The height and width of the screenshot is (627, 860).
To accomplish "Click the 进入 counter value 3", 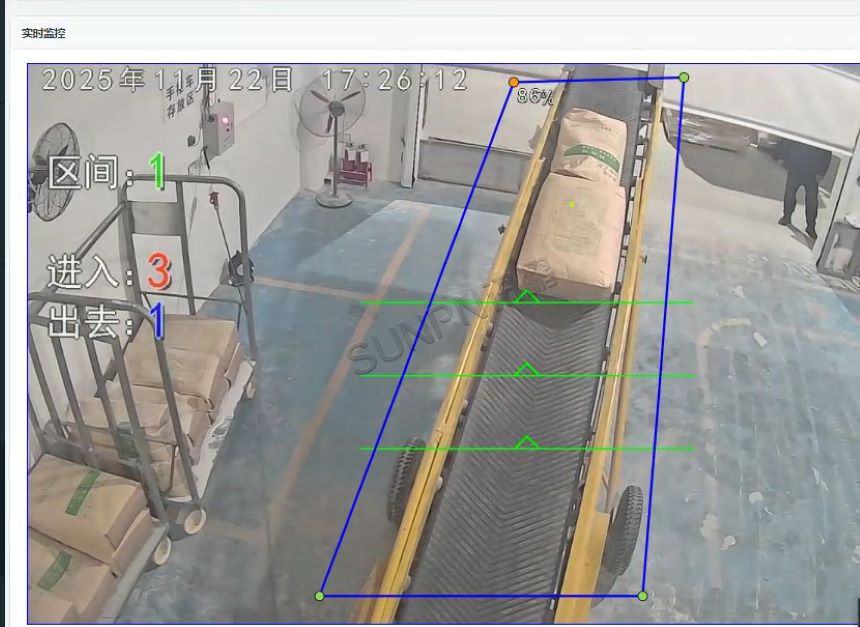I will point(158,272).
